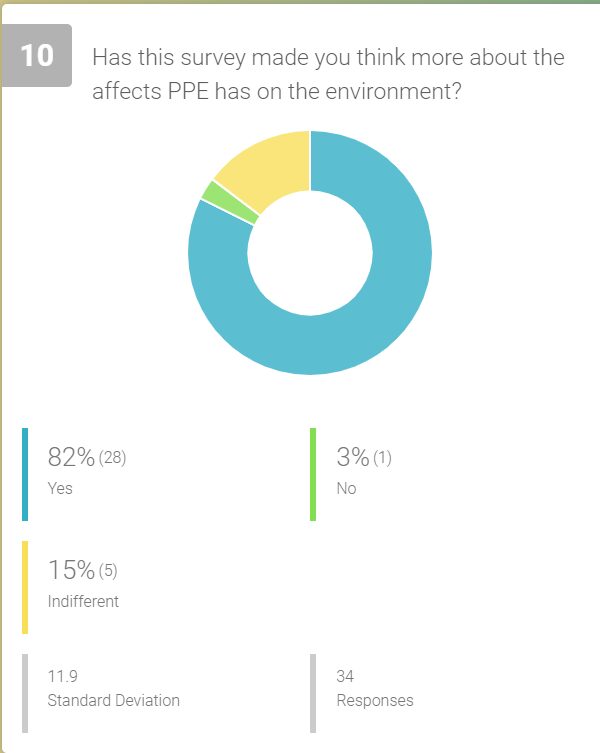The image size is (600, 753).
Task: Click the 34 responses count
Action: coord(346,677)
